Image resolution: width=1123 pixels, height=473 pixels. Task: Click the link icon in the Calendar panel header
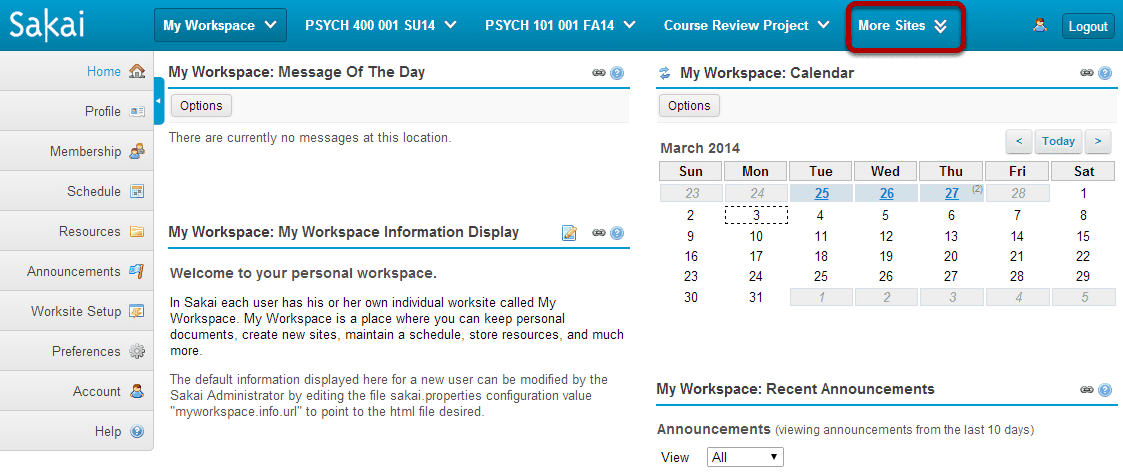pyautogui.click(x=1087, y=73)
